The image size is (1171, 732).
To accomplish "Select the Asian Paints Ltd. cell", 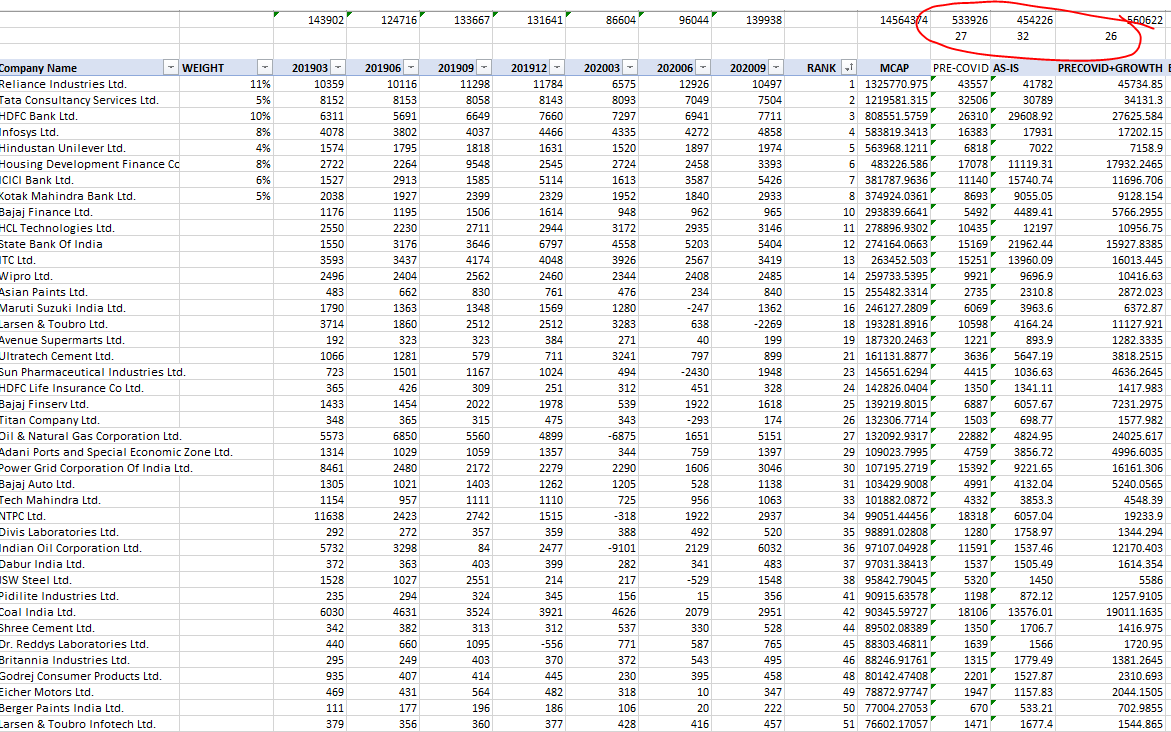I will [x=90, y=292].
